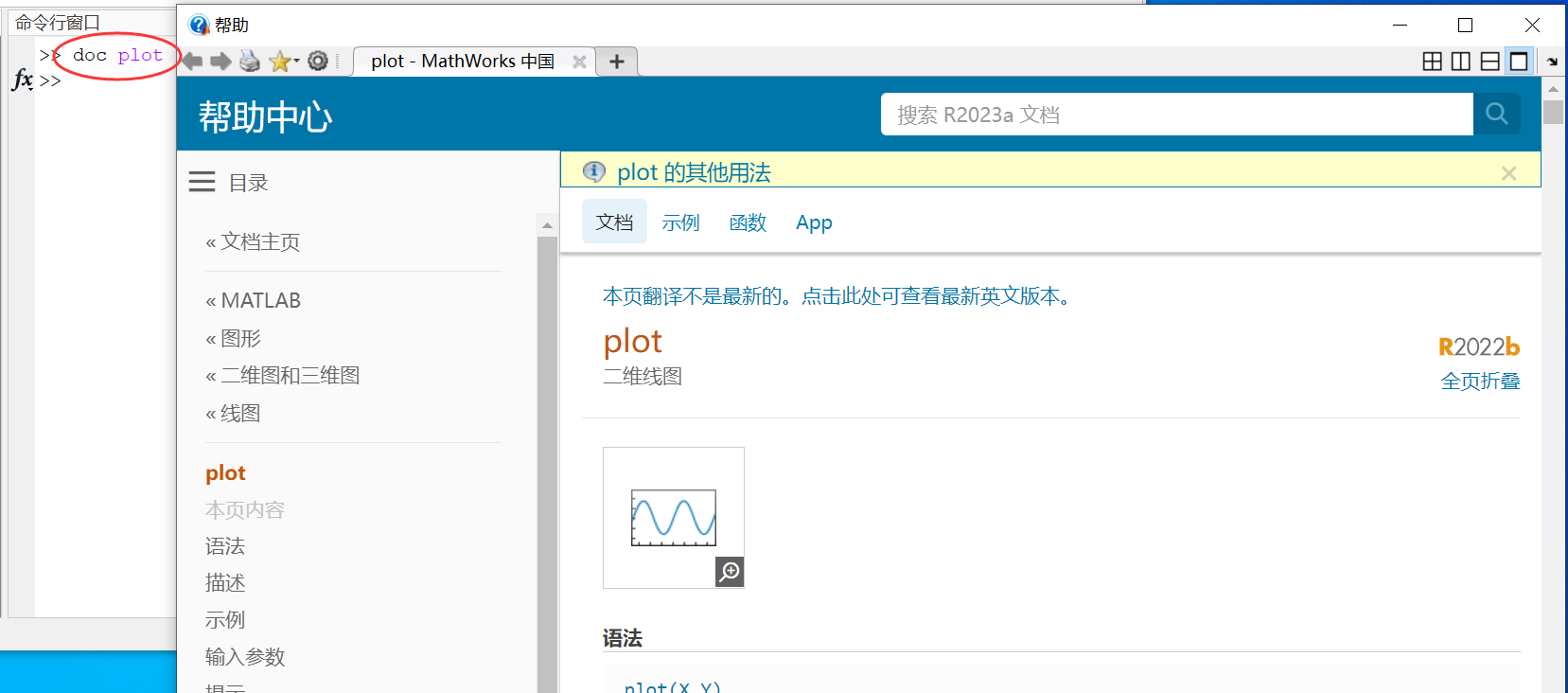Image resolution: width=1568 pixels, height=693 pixels.
Task: Jump to 输入参数 section from sidebar
Action: (x=245, y=657)
